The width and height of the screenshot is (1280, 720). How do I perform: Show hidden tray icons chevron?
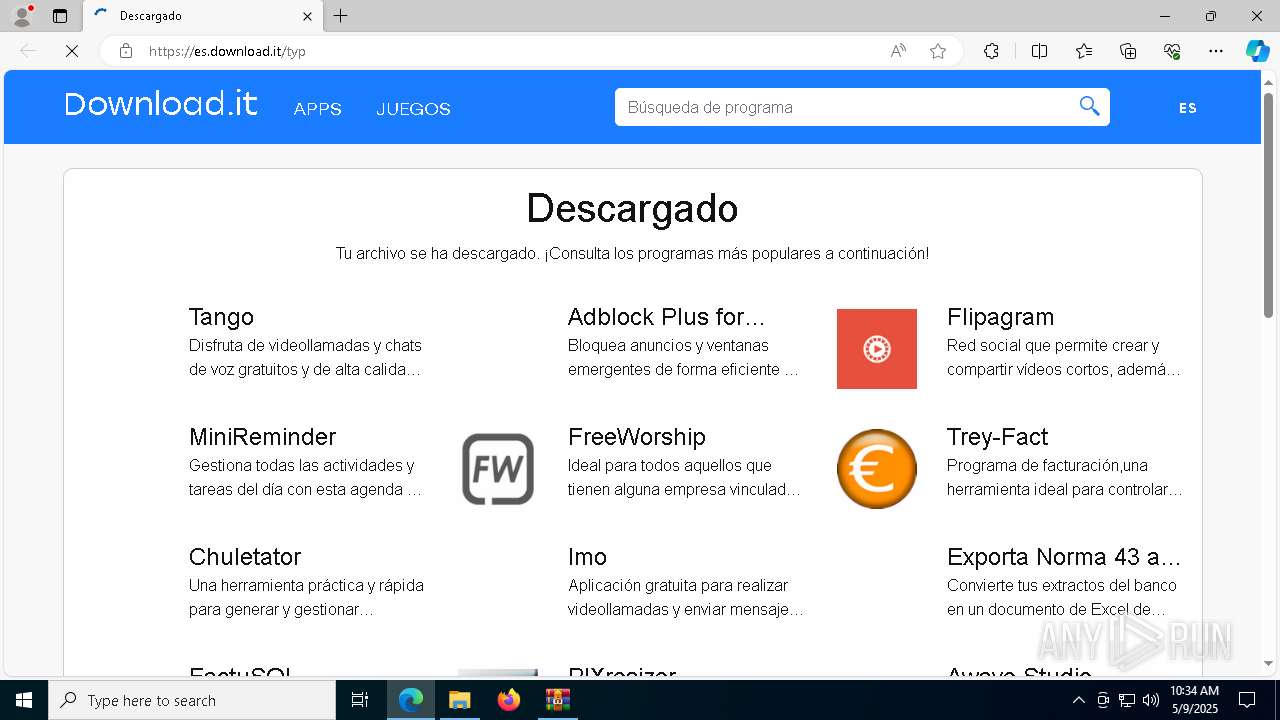point(1078,700)
